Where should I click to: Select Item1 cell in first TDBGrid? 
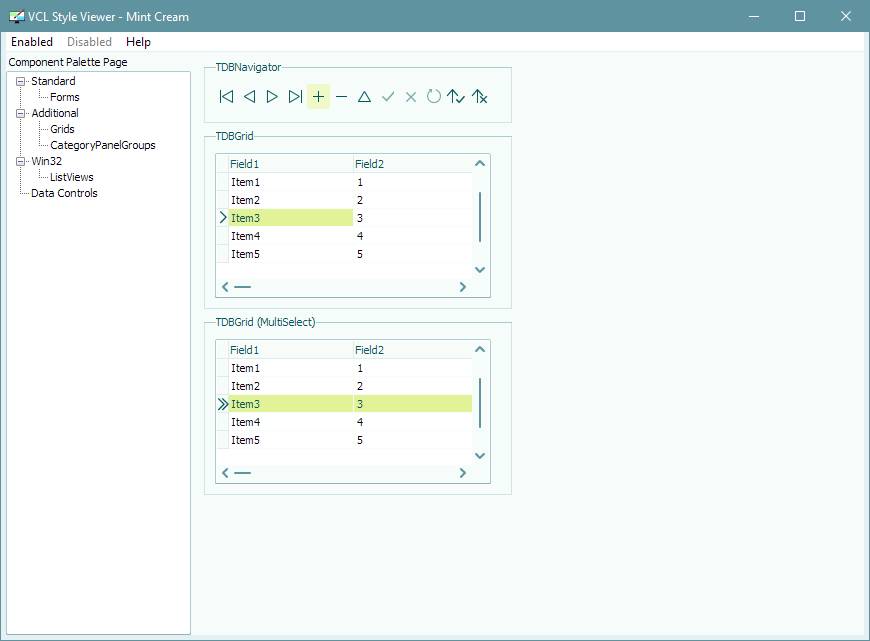tap(291, 182)
